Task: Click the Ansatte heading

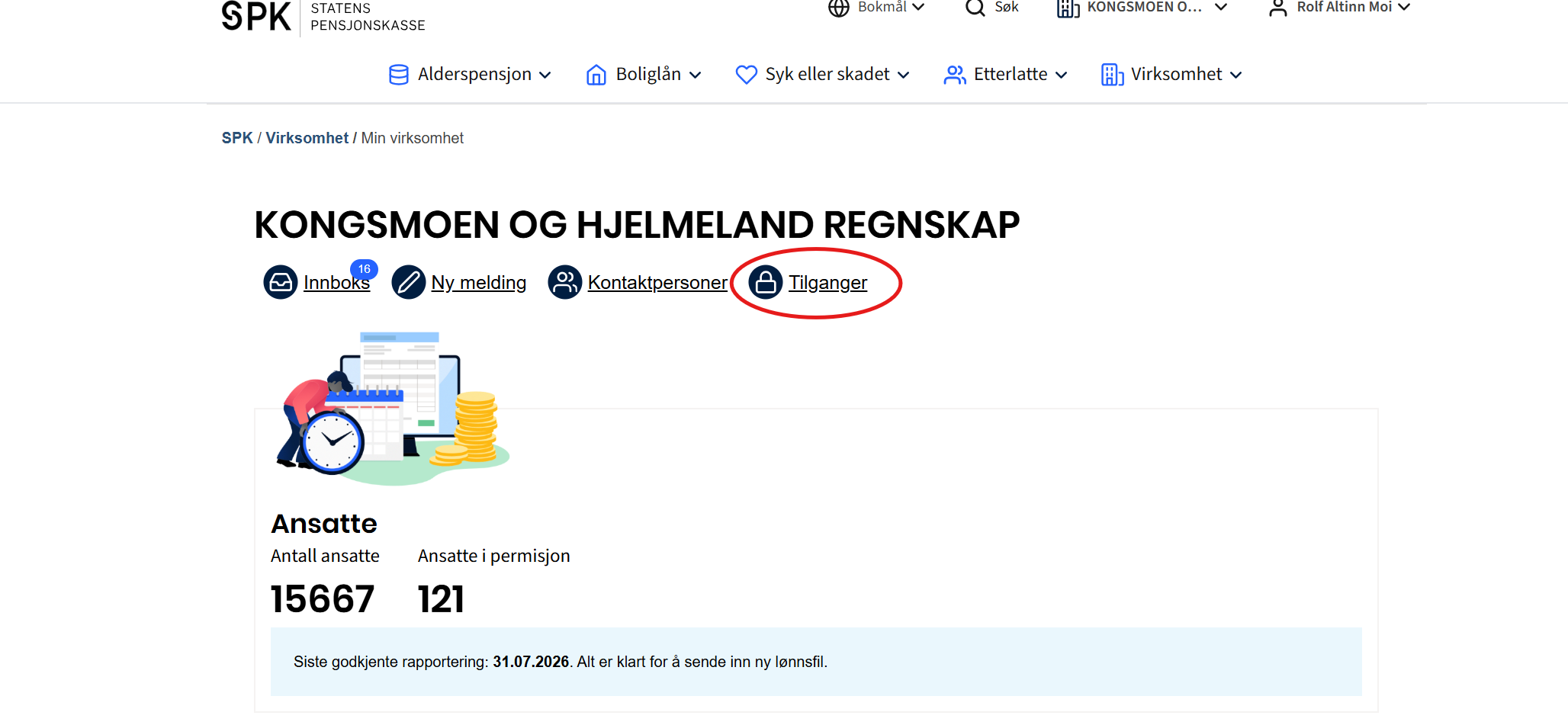Action: pos(324,524)
